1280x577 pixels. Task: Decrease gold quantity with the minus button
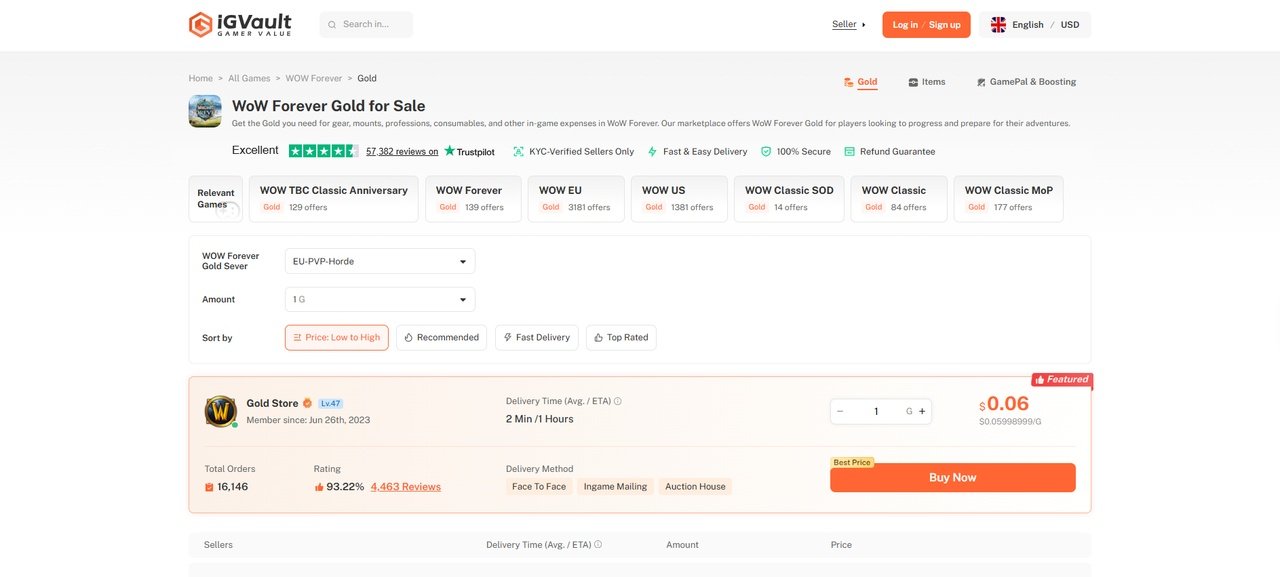point(840,411)
